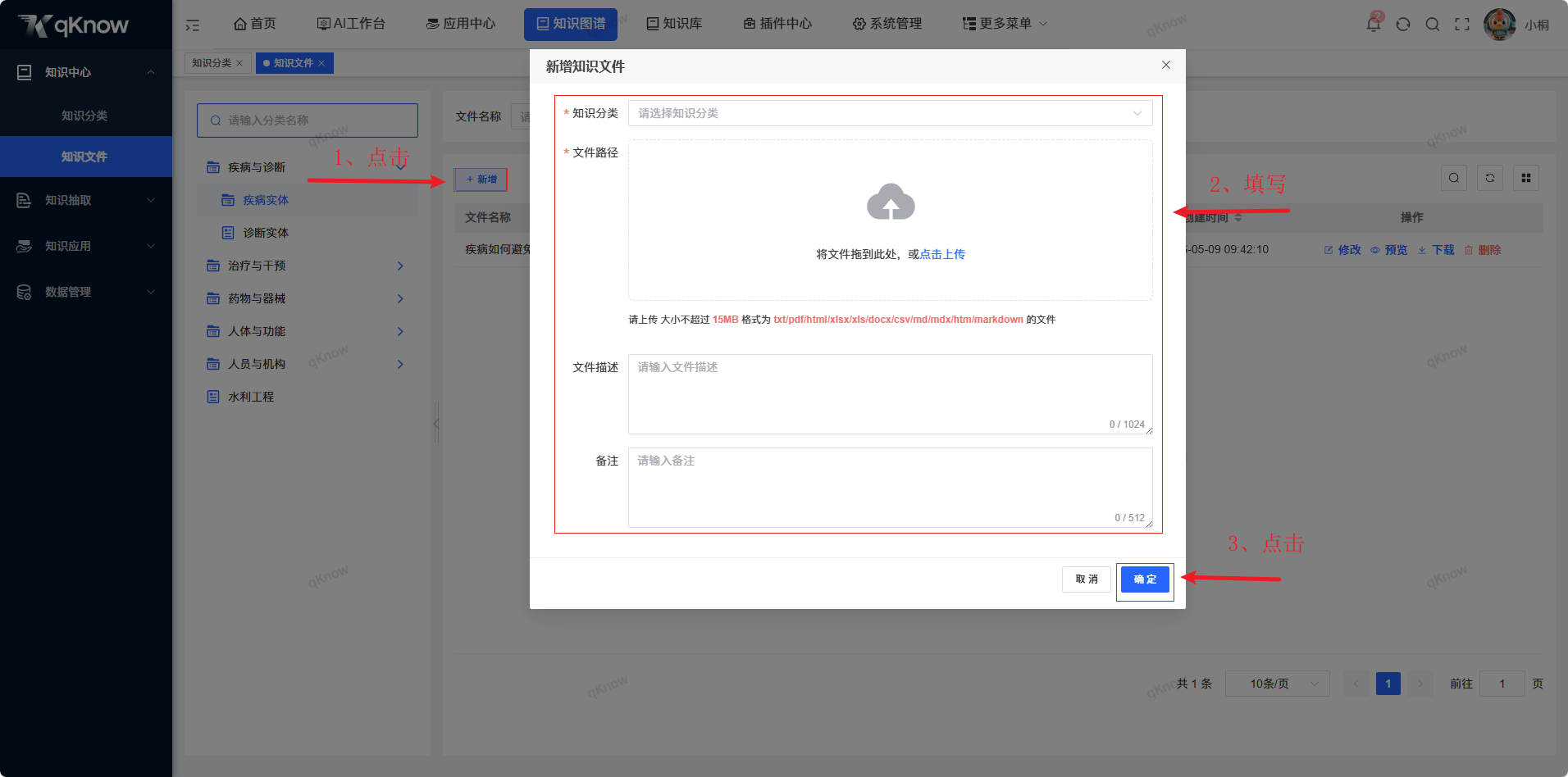Open 知识库 menu

(674, 24)
